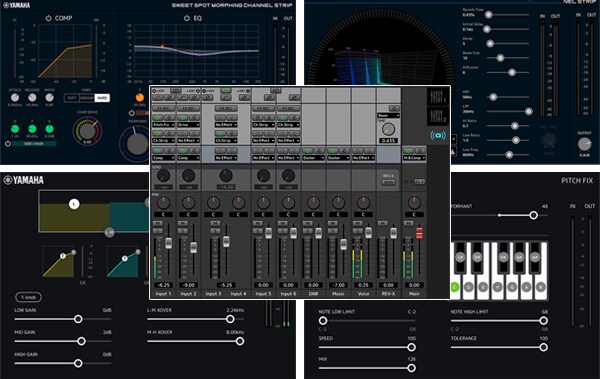
Task: Adjust the SPEED slider handle in Pitch Fix
Action: (411, 347)
